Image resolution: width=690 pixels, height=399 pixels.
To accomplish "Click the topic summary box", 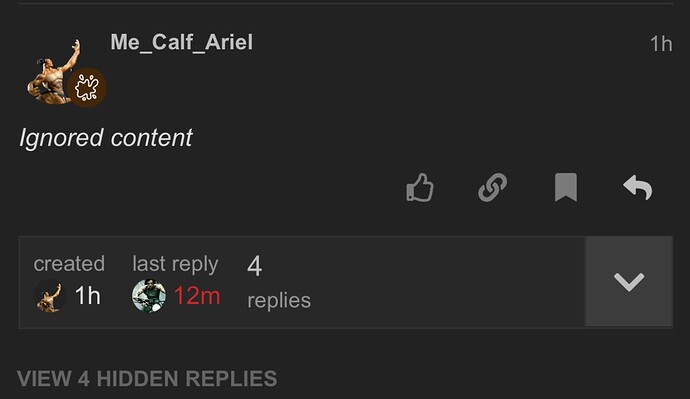I will (x=345, y=282).
